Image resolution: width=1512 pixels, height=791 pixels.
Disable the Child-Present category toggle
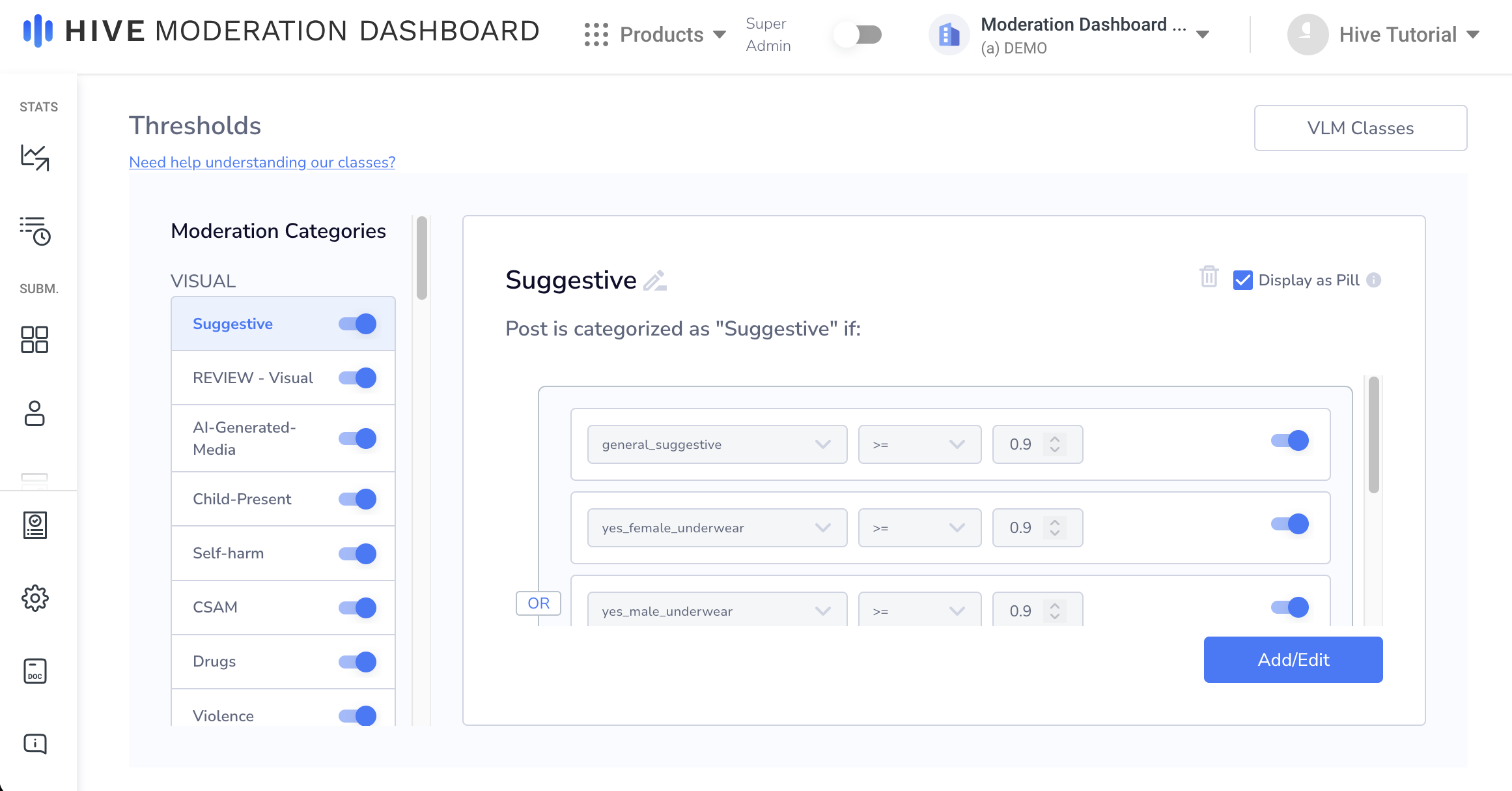(x=357, y=499)
